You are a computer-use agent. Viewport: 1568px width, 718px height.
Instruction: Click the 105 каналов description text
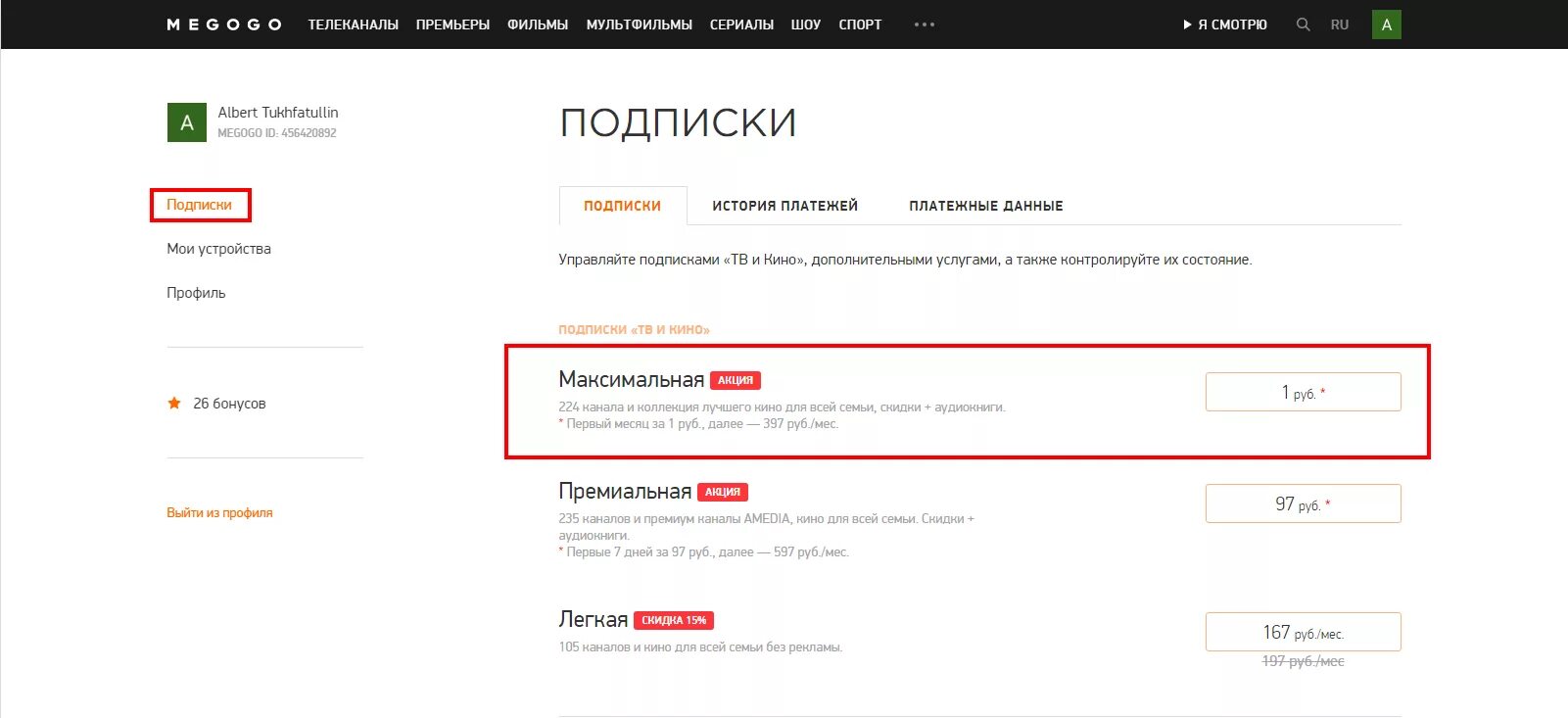click(700, 647)
